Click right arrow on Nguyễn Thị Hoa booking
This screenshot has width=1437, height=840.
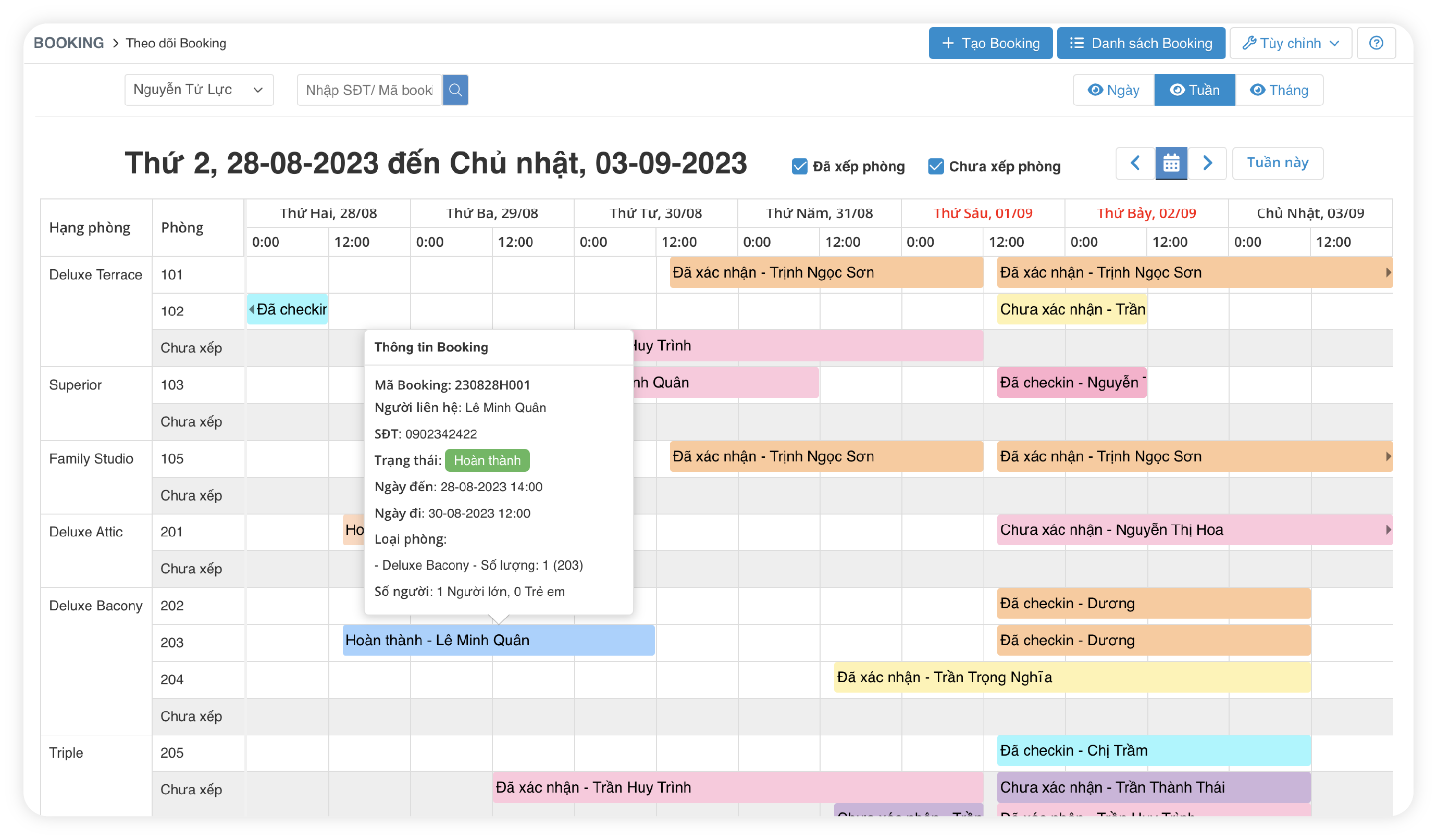click(x=1388, y=530)
